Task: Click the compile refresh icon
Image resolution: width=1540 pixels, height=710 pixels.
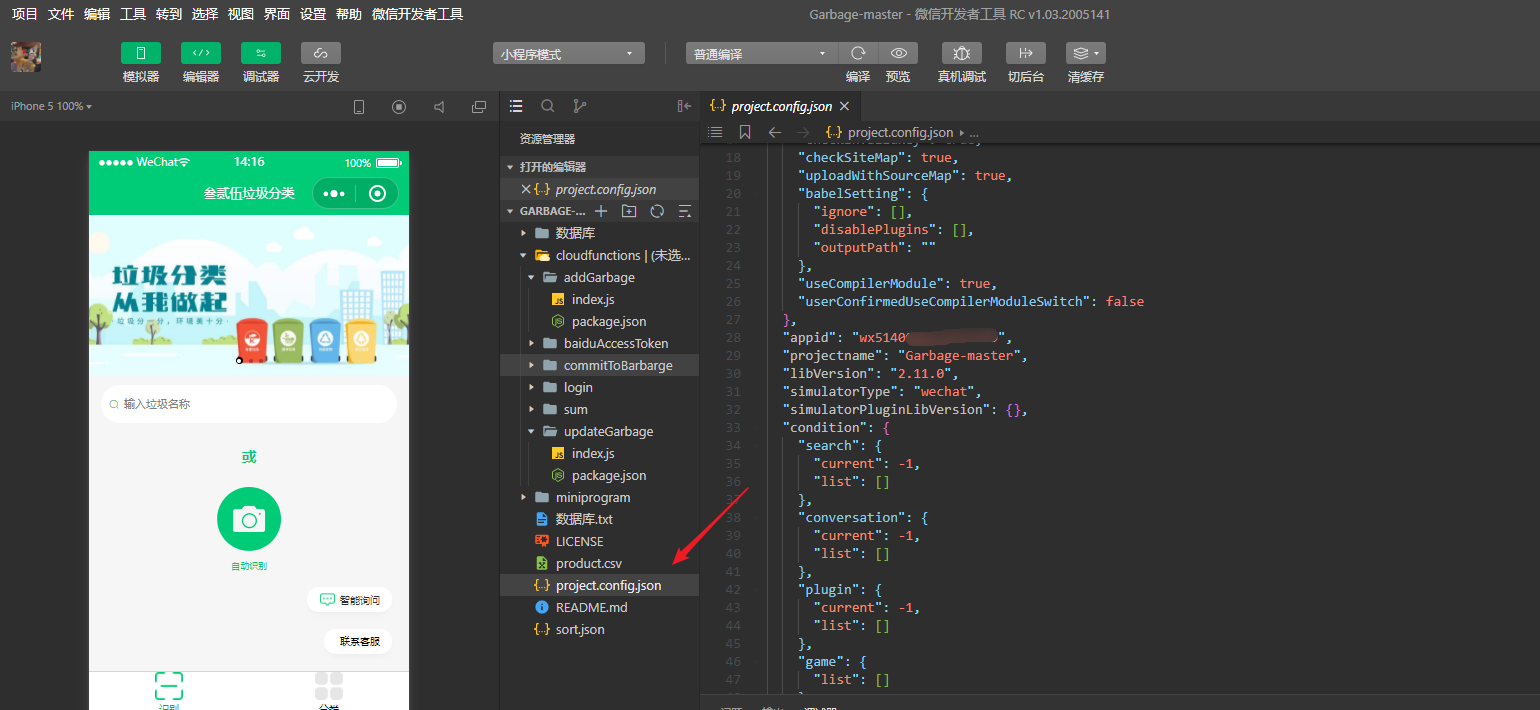Action: click(858, 53)
